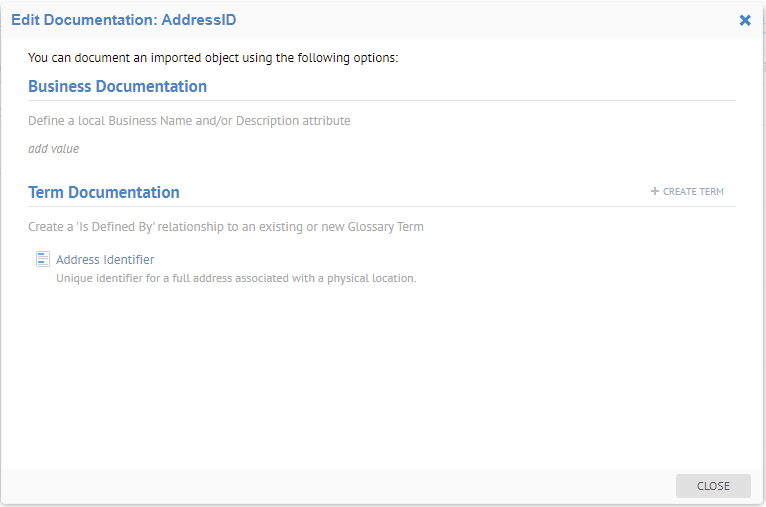Click empty white space below the term description
The image size is (766, 507).
[381, 380]
